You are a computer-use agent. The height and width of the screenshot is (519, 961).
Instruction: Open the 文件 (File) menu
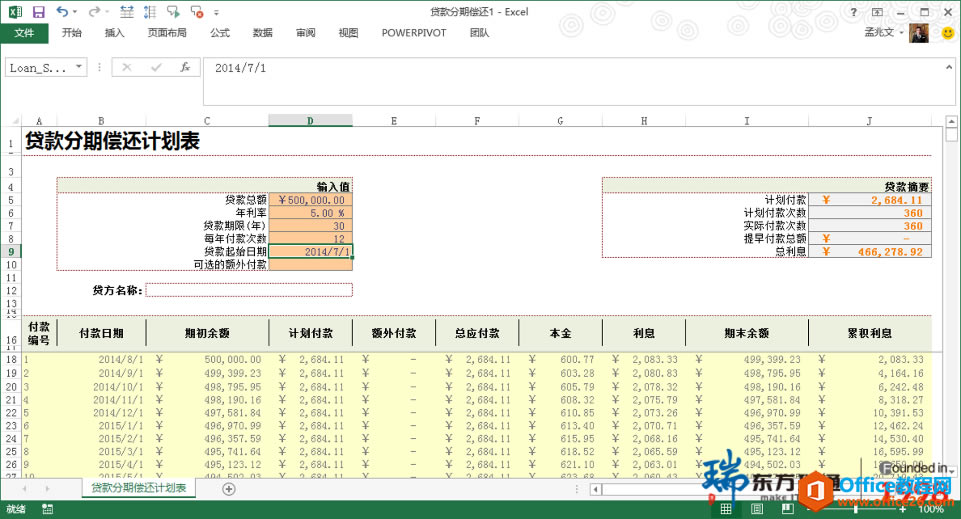pyautogui.click(x=24, y=33)
